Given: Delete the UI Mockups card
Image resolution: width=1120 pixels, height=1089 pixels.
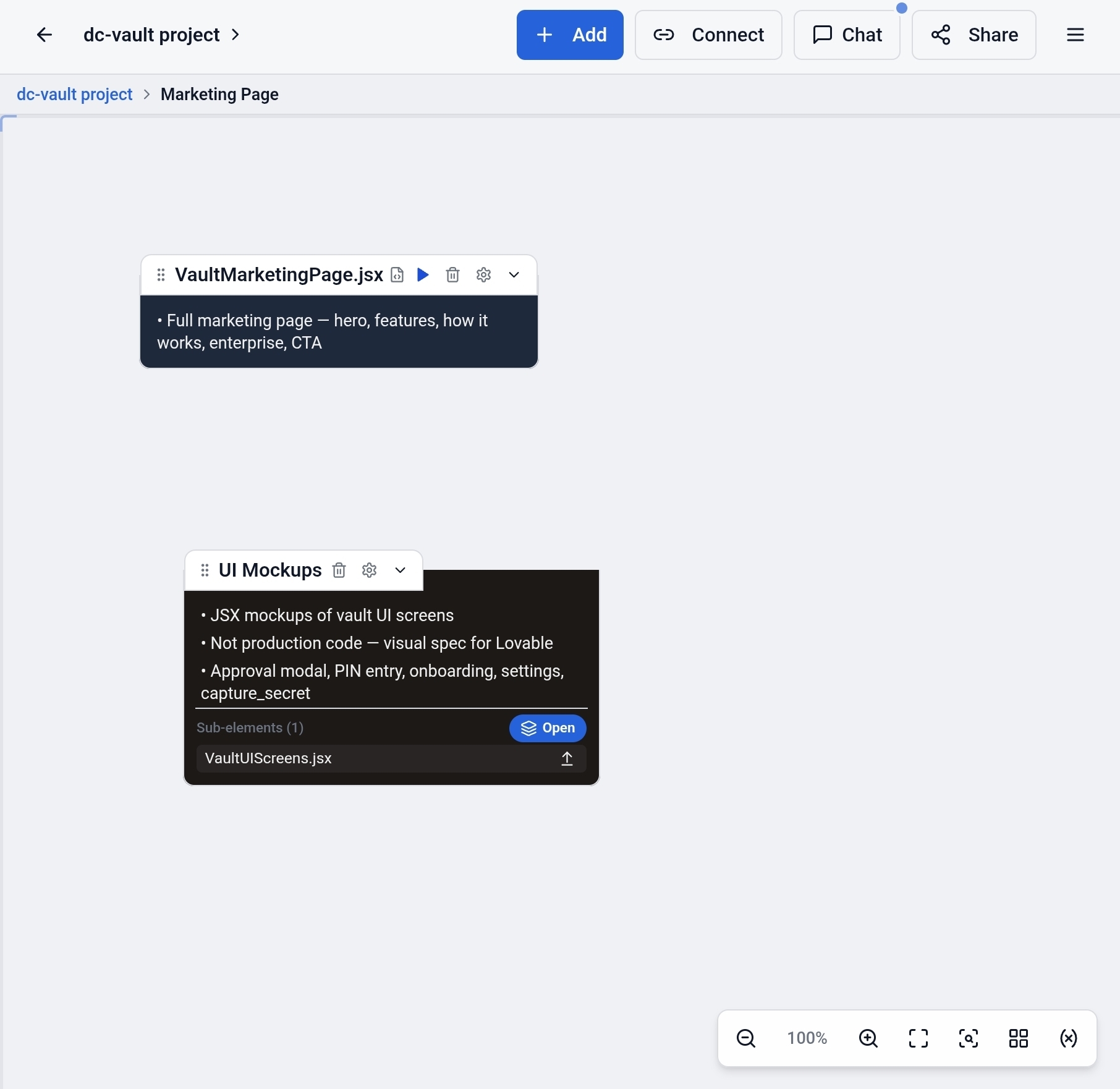Looking at the screenshot, I should pos(339,570).
